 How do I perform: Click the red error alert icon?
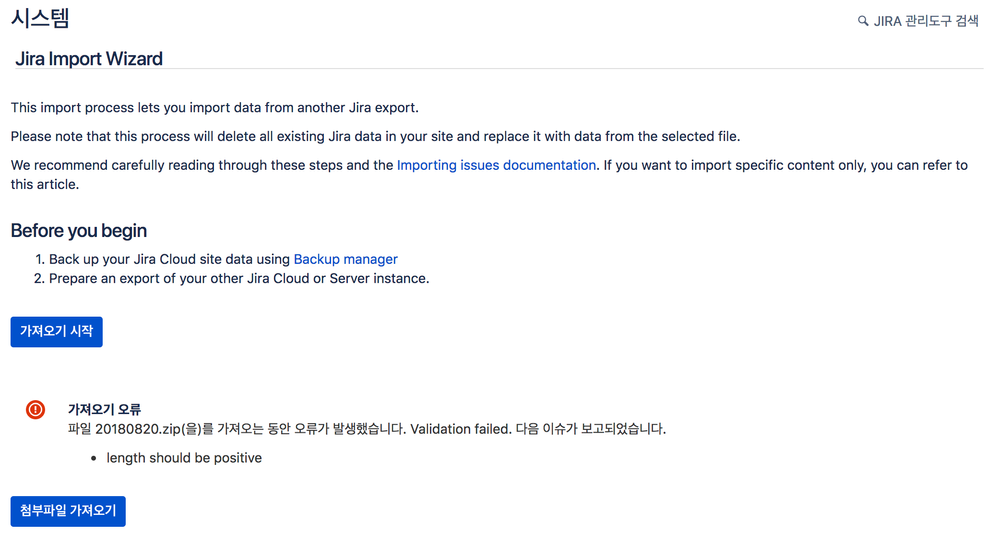pos(35,409)
